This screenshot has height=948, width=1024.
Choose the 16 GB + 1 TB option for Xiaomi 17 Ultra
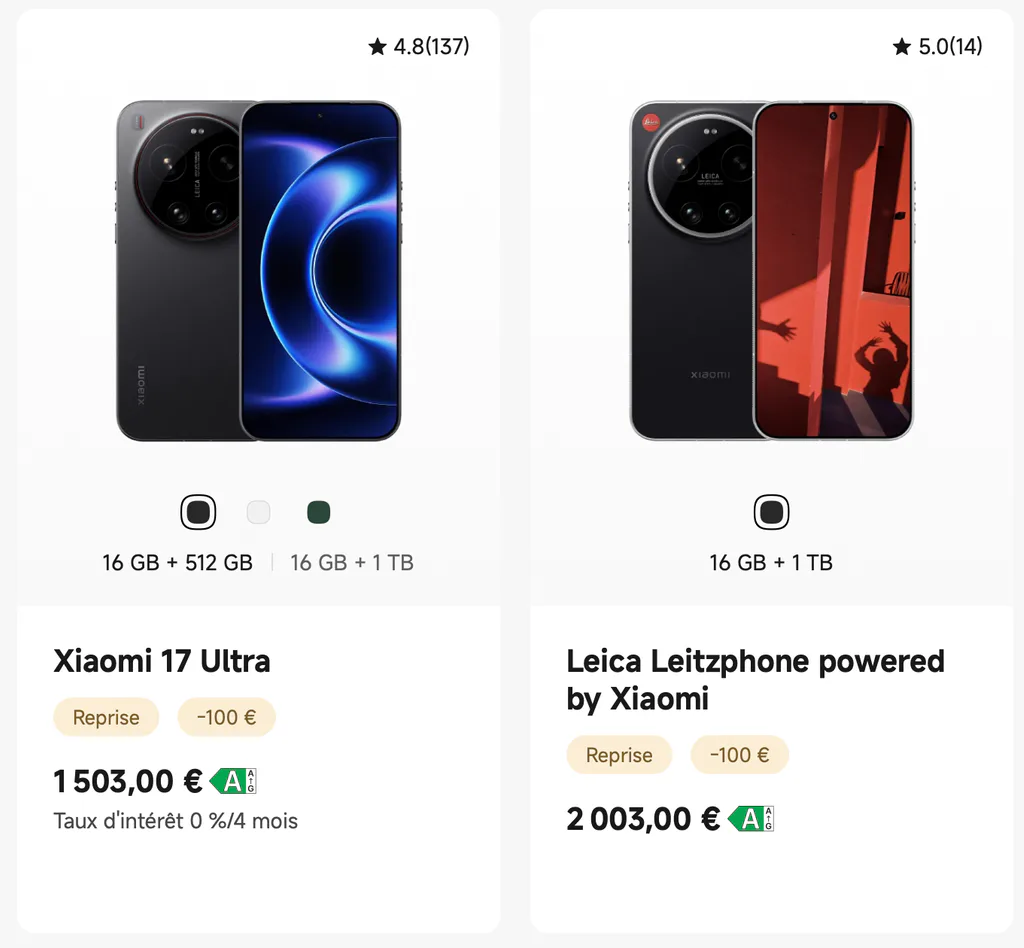(x=352, y=563)
